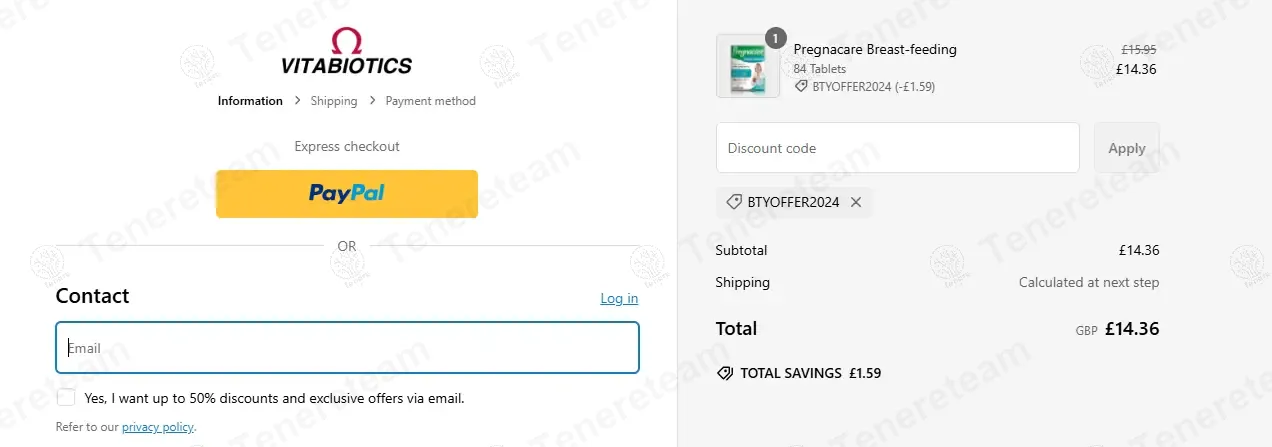The height and width of the screenshot is (447, 1272).
Task: Click the Vitabiotics logo
Action: coord(346,52)
